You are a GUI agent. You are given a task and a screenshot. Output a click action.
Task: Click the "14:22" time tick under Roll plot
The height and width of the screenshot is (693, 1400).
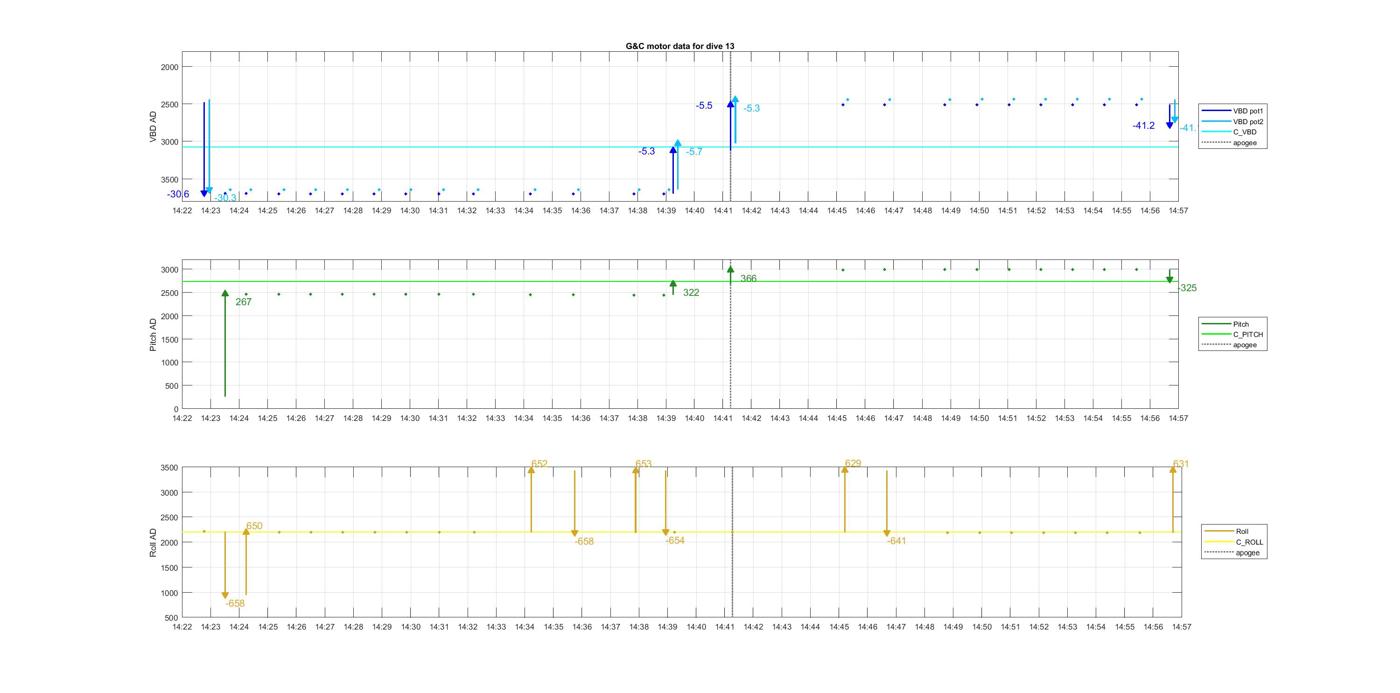coord(182,627)
